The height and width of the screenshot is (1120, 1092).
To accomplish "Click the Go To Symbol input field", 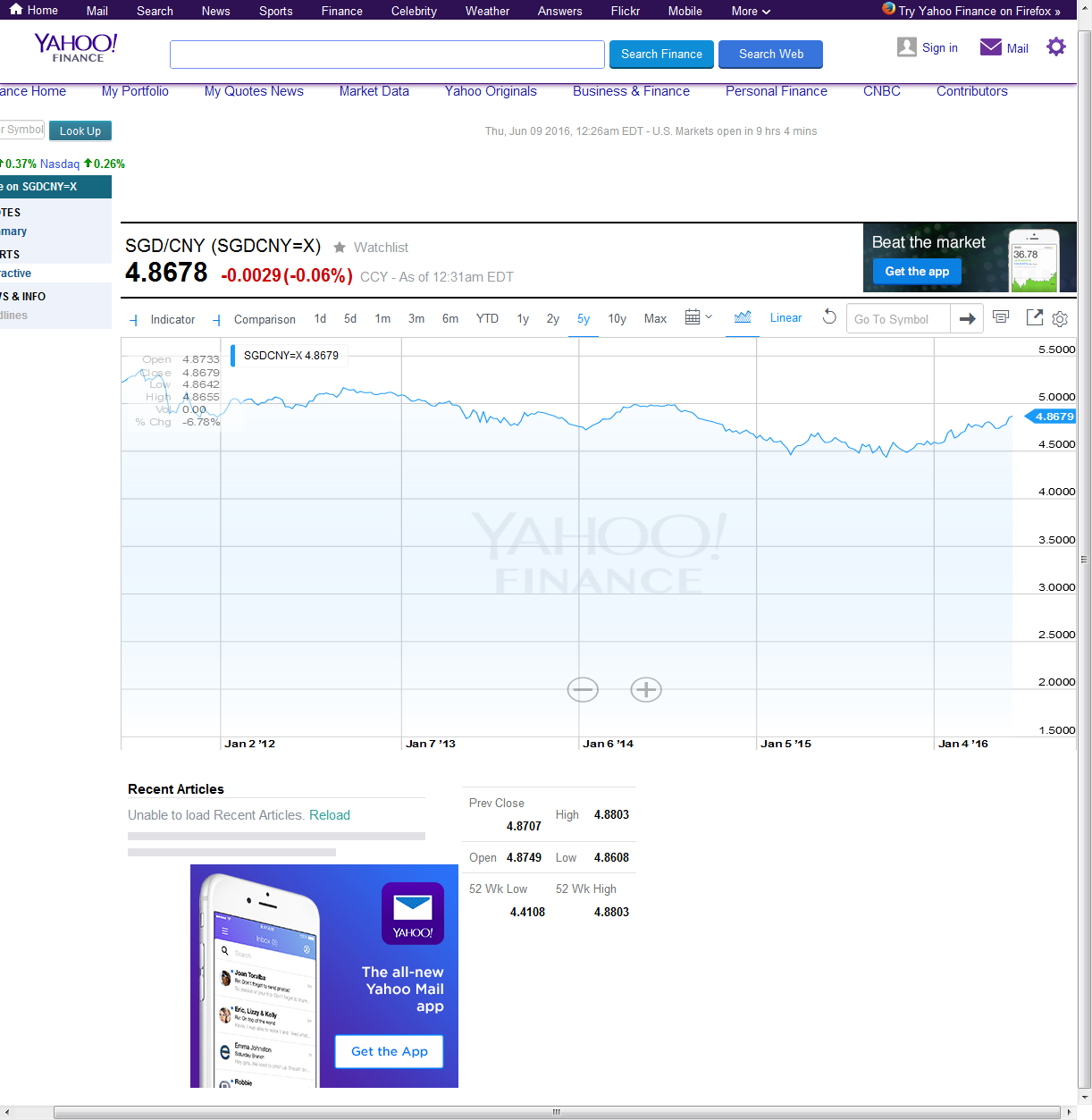I will 897,319.
